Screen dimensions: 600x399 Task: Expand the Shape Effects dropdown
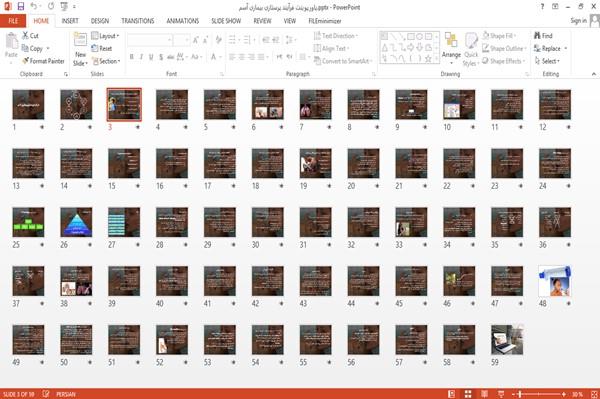[504, 61]
